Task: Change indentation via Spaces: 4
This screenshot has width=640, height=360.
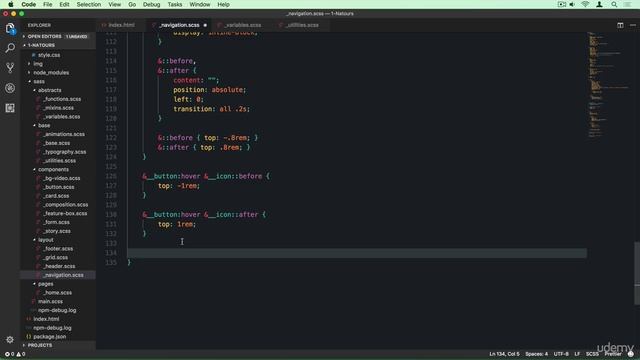Action: point(536,354)
